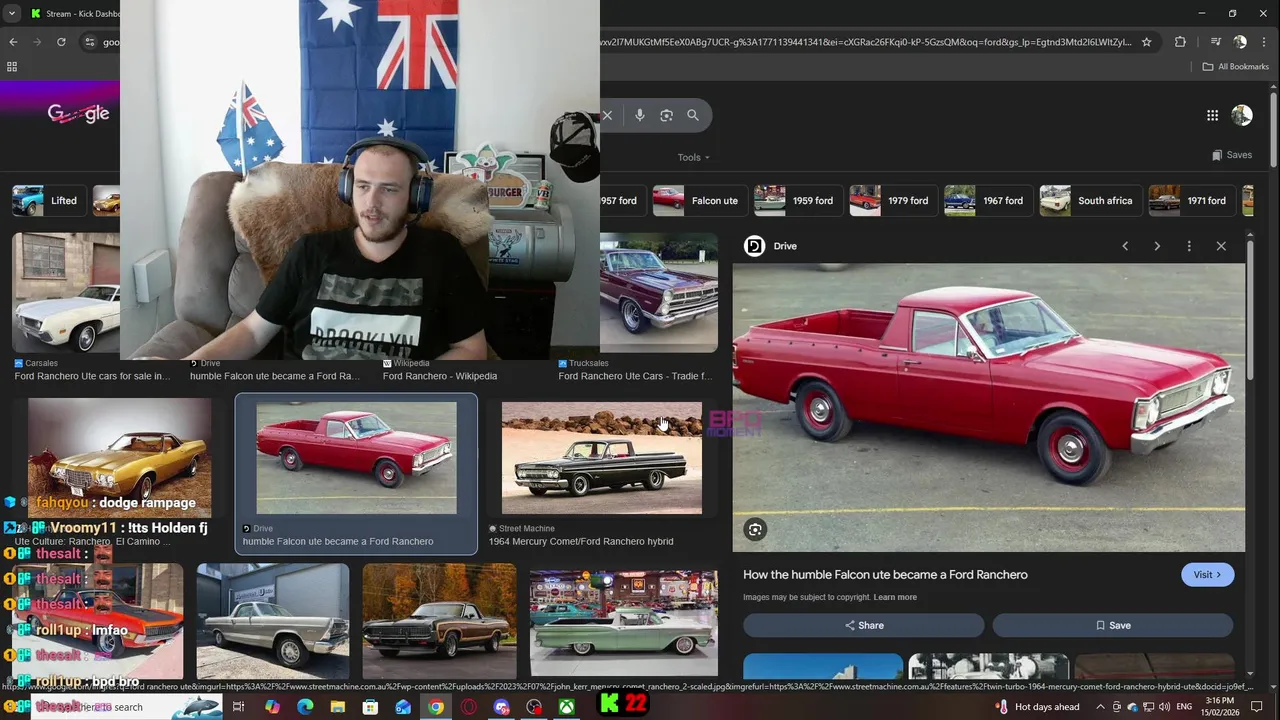Open Google Lens image search icon
Screen dimensions: 1280x720
point(667,115)
